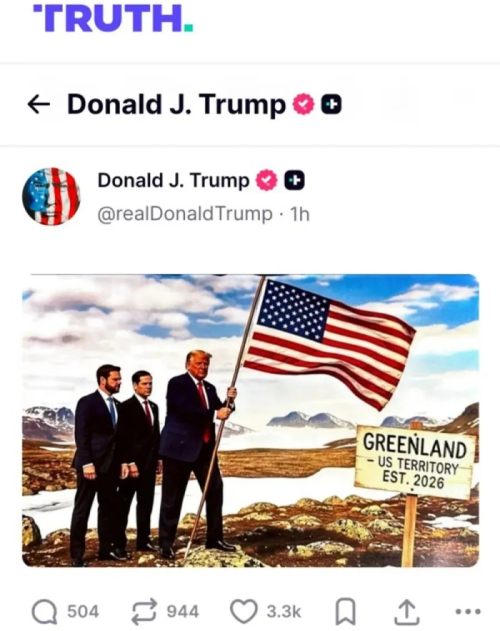The image size is (500, 631).
Task: Click the 1h post timestamp
Action: pyautogui.click(x=300, y=214)
